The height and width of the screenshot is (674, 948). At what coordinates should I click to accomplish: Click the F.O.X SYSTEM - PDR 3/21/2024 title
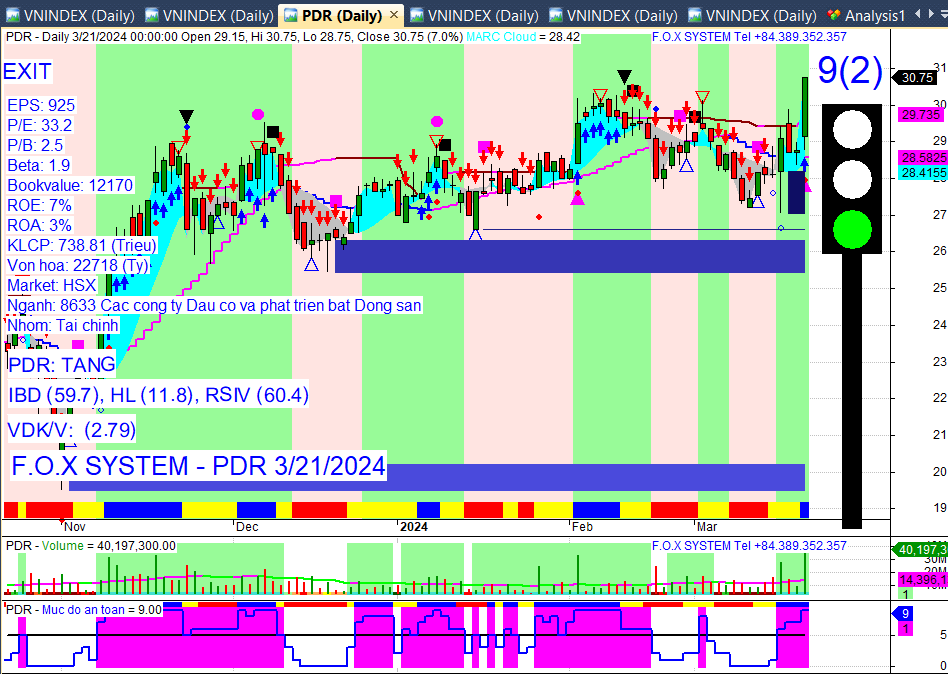[x=198, y=466]
